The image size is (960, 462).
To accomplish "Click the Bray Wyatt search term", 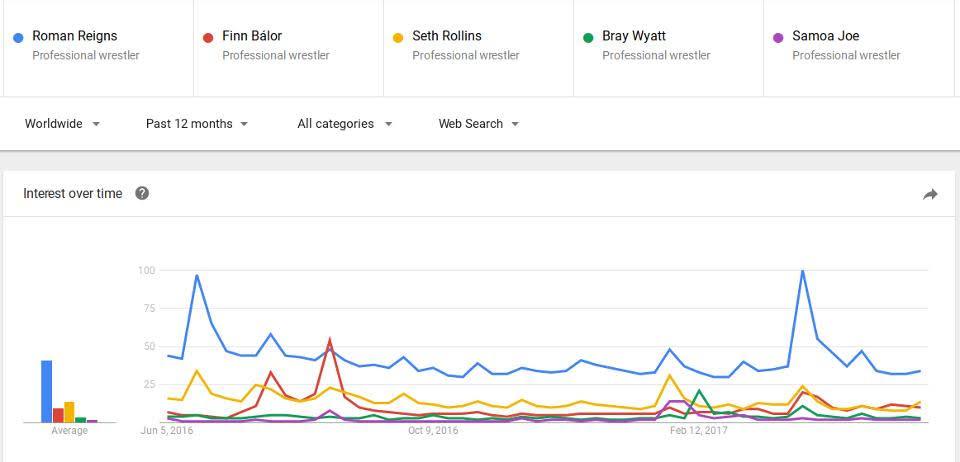I will pyautogui.click(x=633, y=36).
